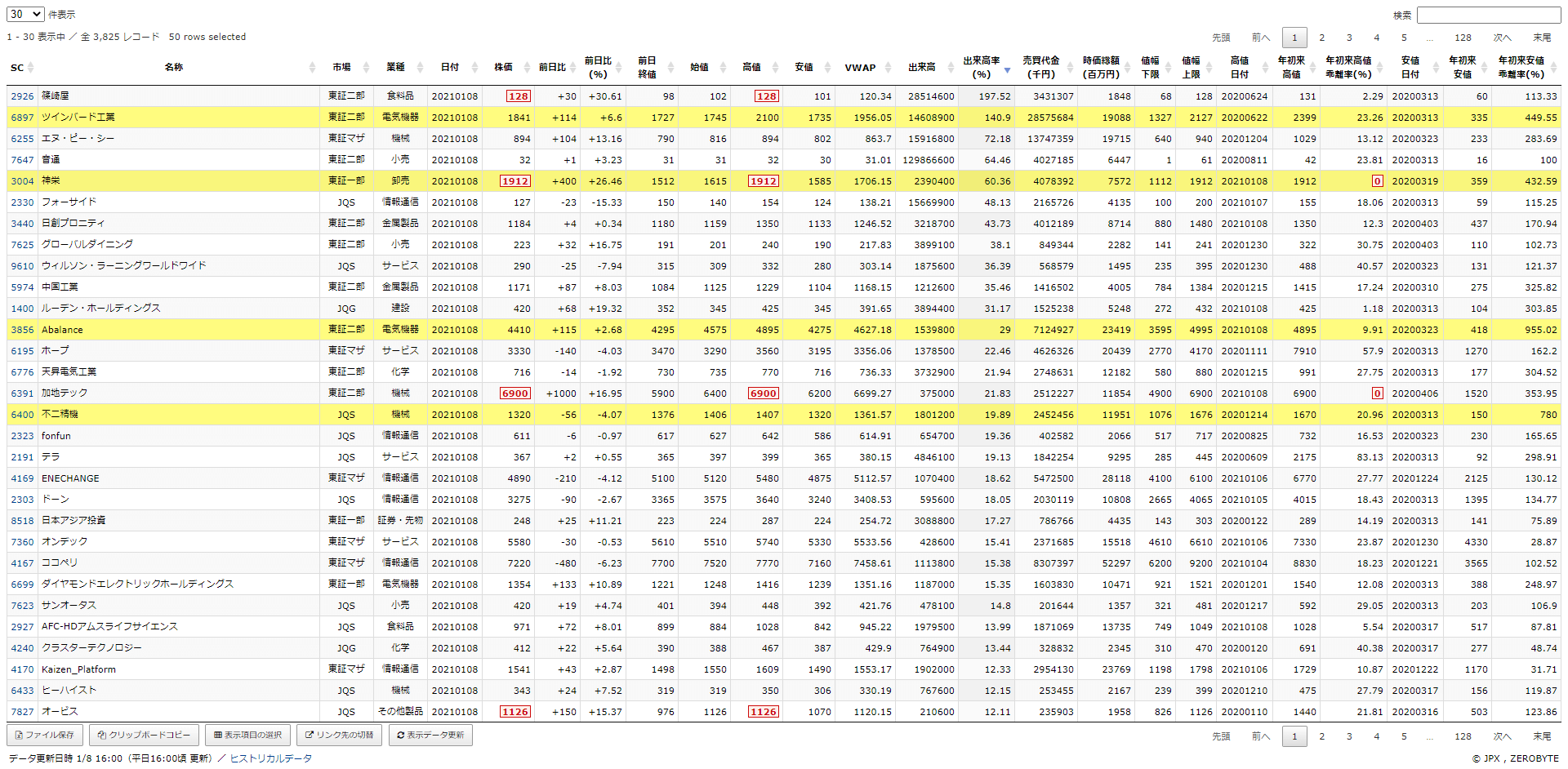The height and width of the screenshot is (769, 1568).
Task: Select the ENECHANGE name cell
Action: pos(179,478)
